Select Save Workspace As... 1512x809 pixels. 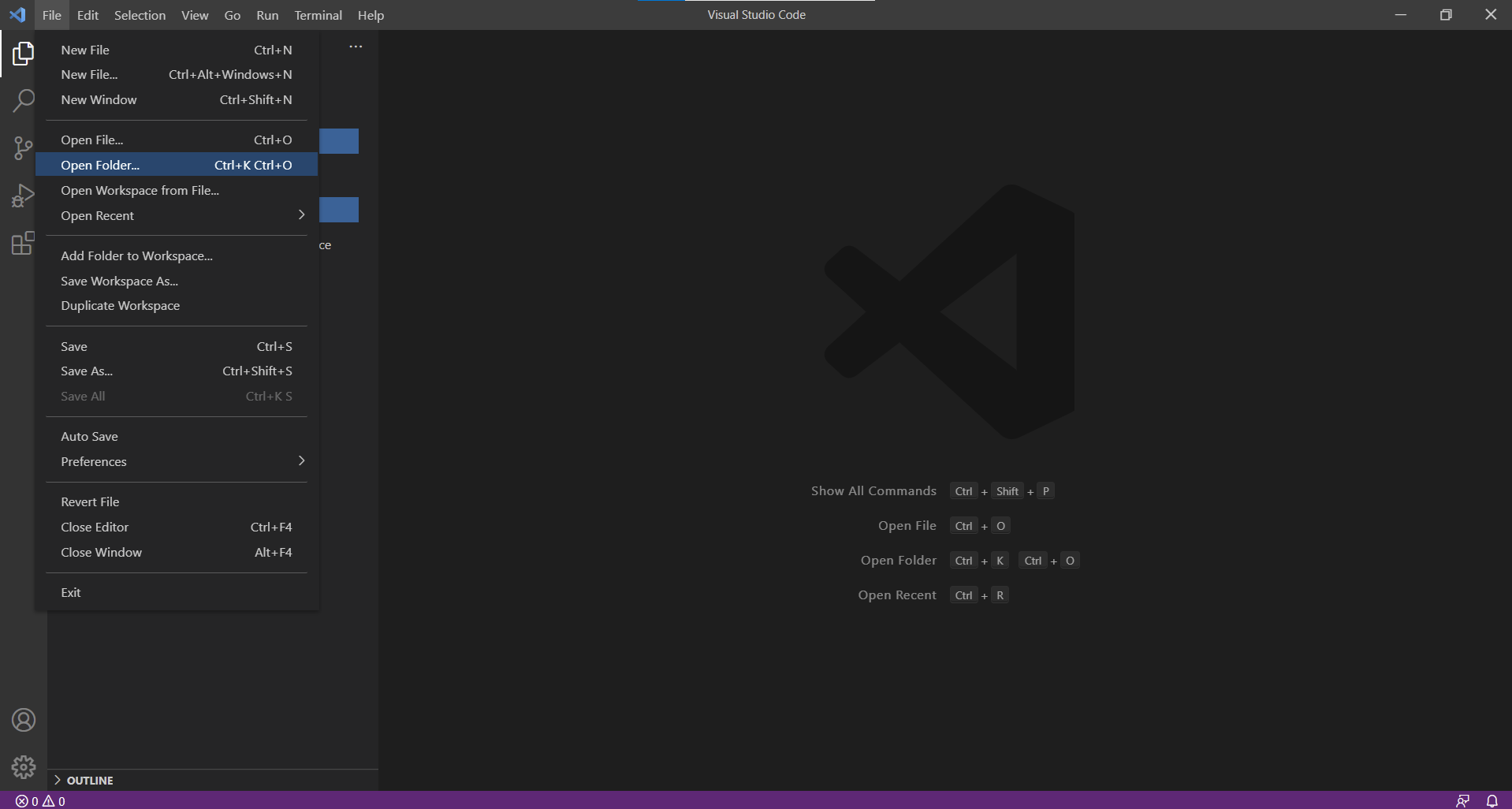[177, 281]
